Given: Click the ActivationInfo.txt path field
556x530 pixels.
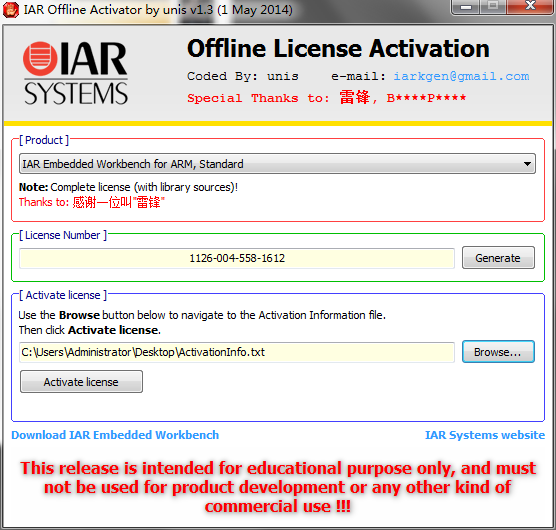Looking at the screenshot, I should [x=237, y=352].
